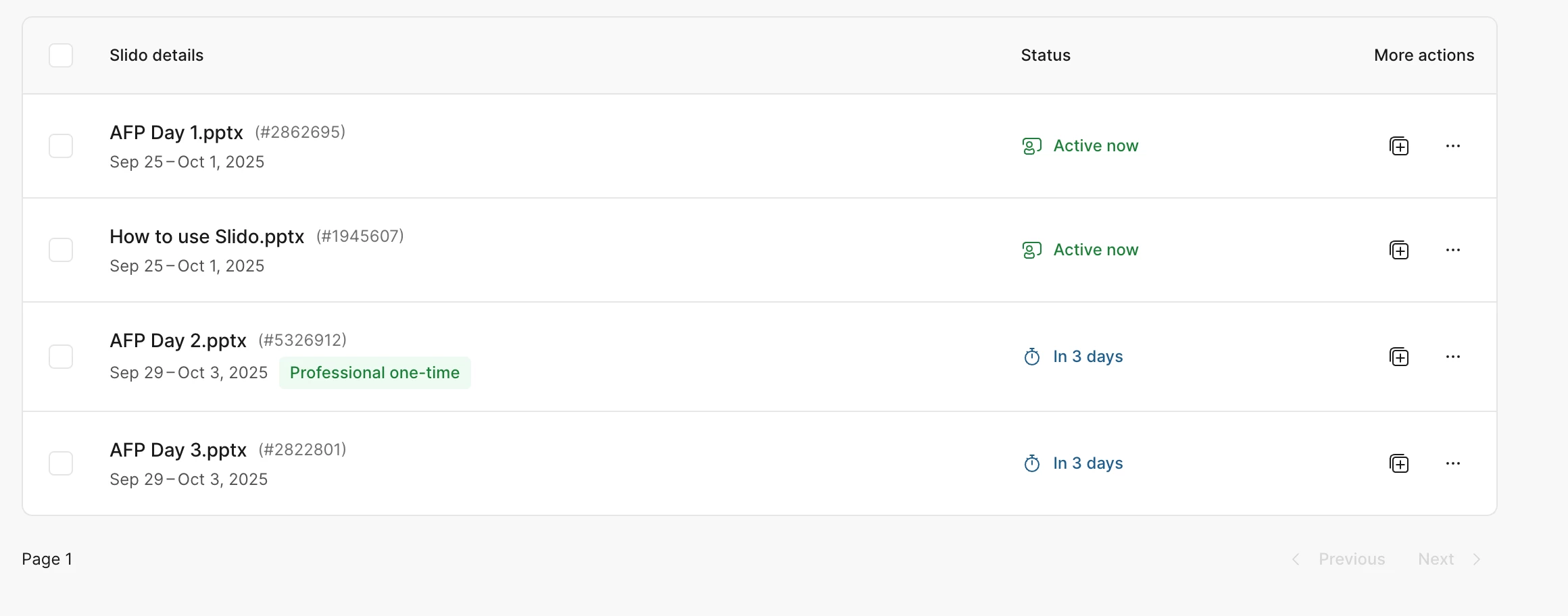Select the AFP Day 1.pptx checkbox
1568x616 pixels.
[61, 146]
